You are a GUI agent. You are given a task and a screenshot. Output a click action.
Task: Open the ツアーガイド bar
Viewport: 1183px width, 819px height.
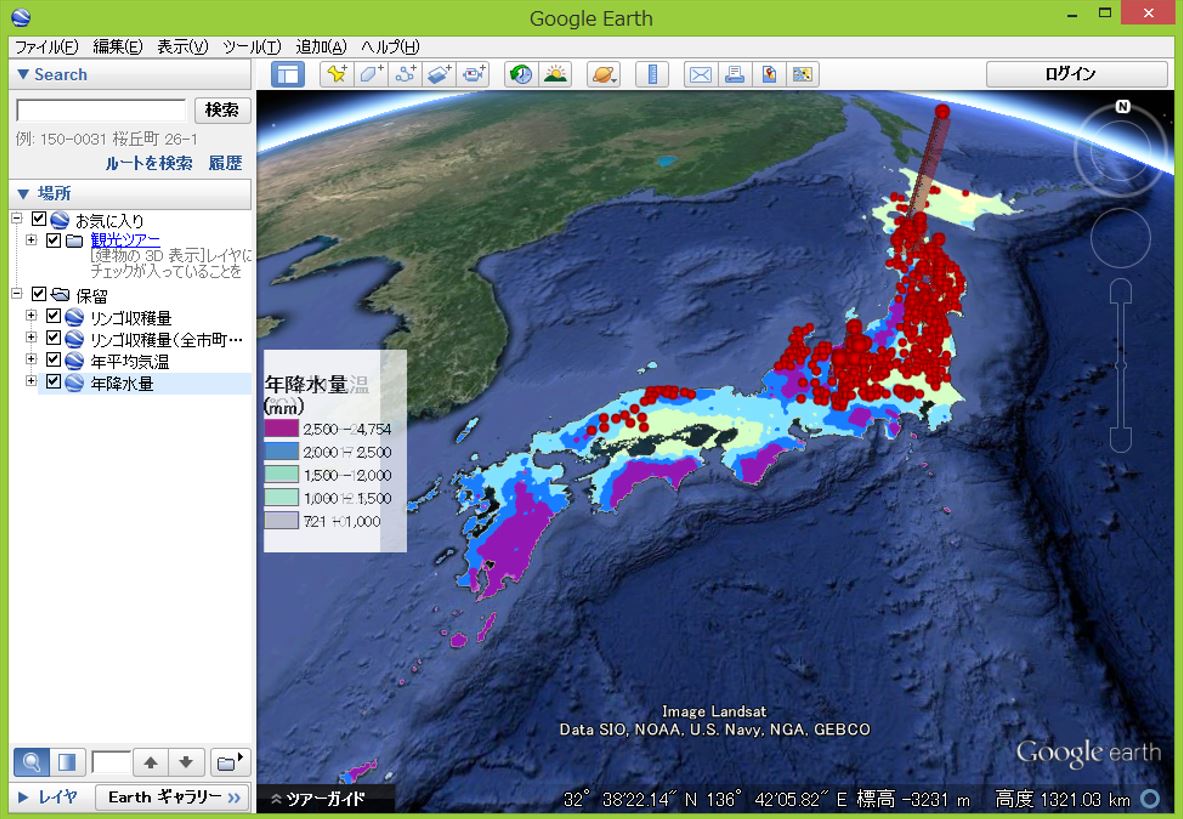tap(326, 799)
